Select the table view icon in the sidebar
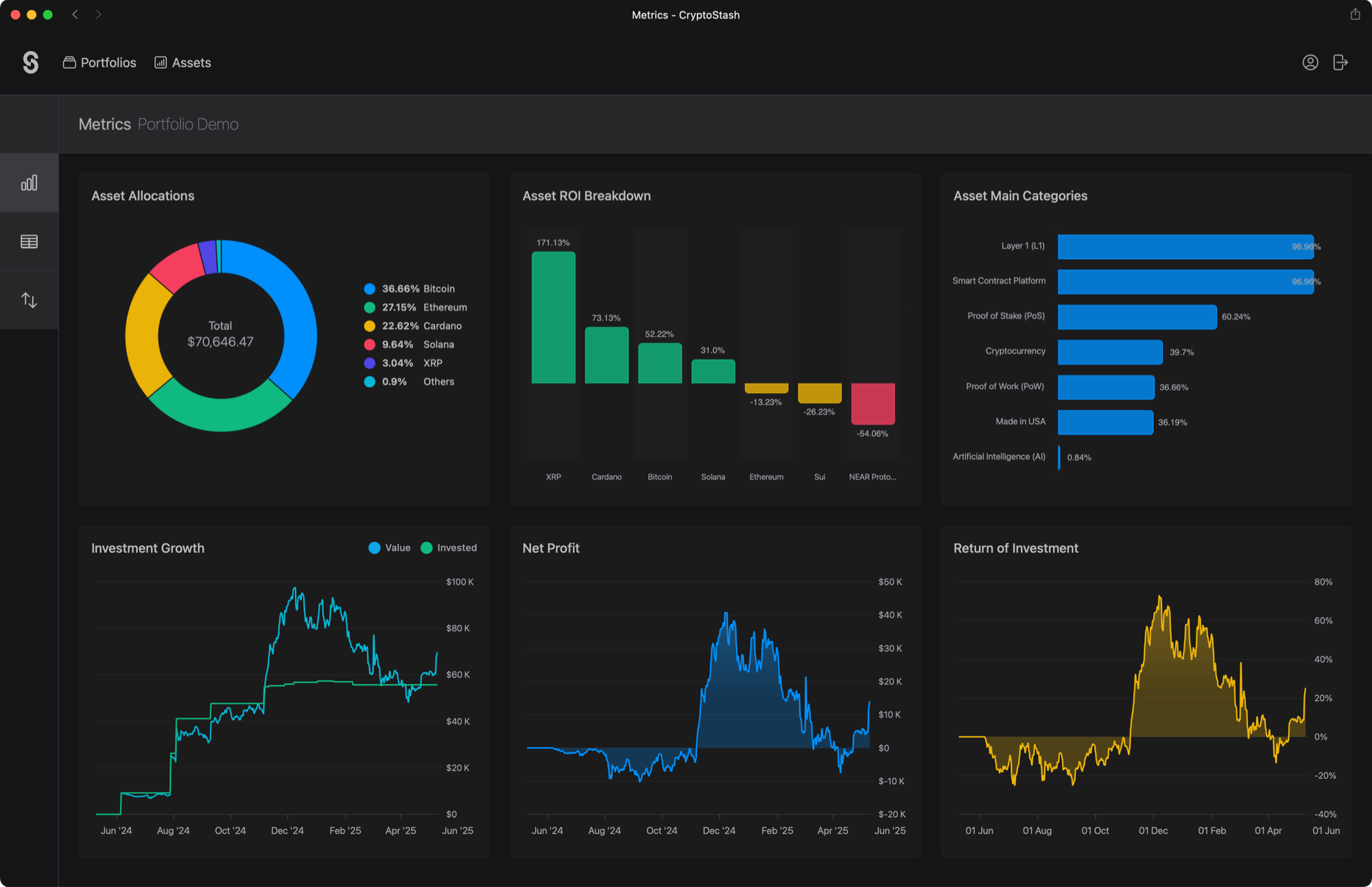1372x887 pixels. pyautogui.click(x=29, y=241)
